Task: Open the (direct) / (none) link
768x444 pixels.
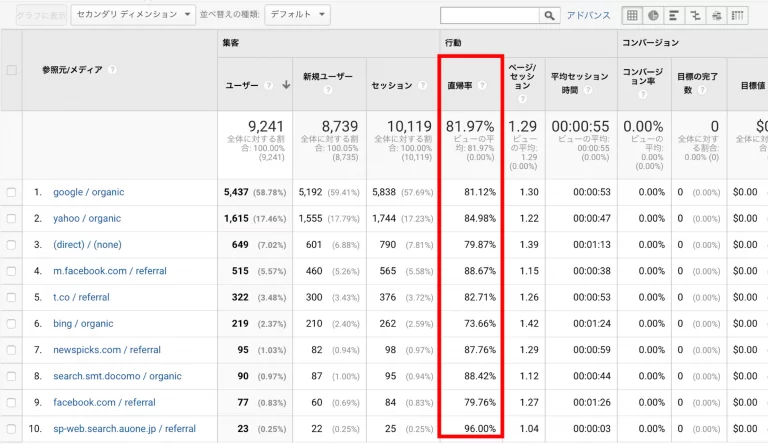Action: (87, 245)
